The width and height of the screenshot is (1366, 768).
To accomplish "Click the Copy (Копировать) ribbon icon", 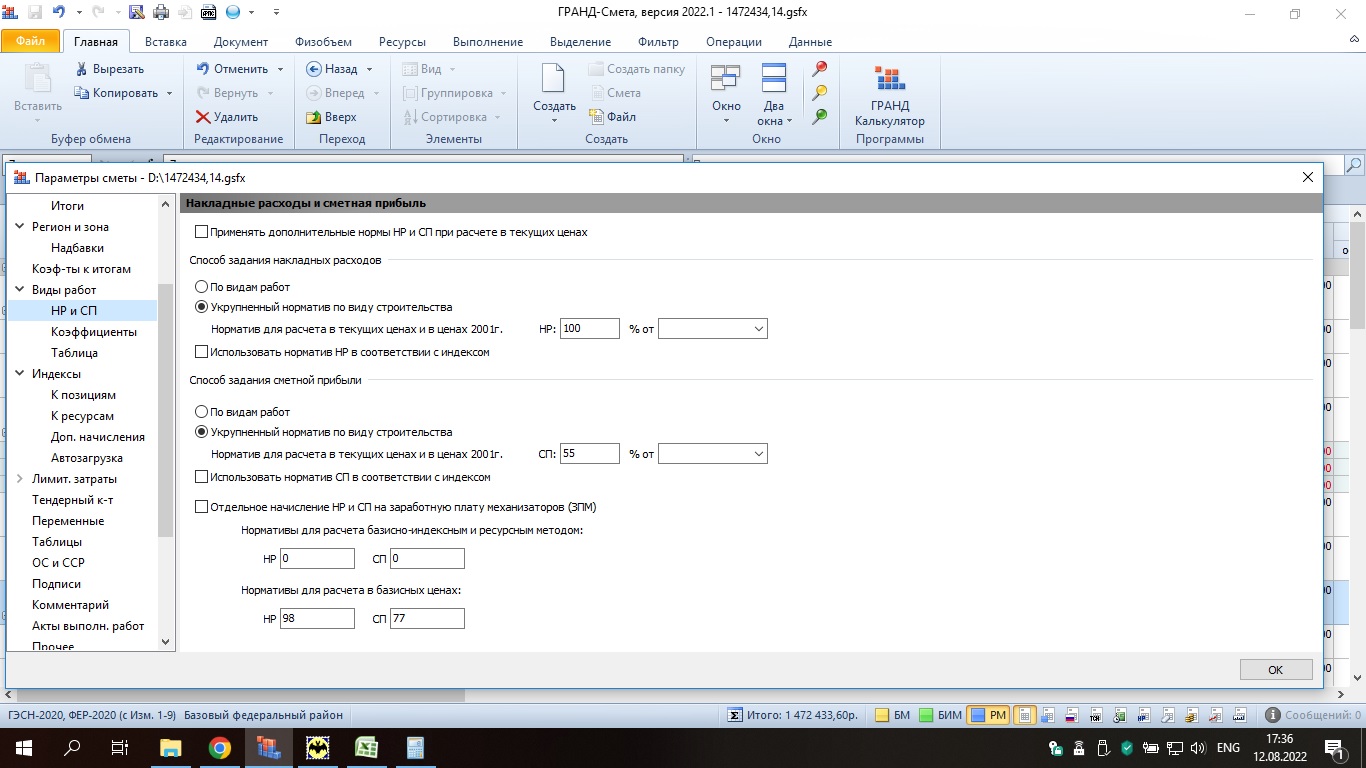I will (x=82, y=93).
